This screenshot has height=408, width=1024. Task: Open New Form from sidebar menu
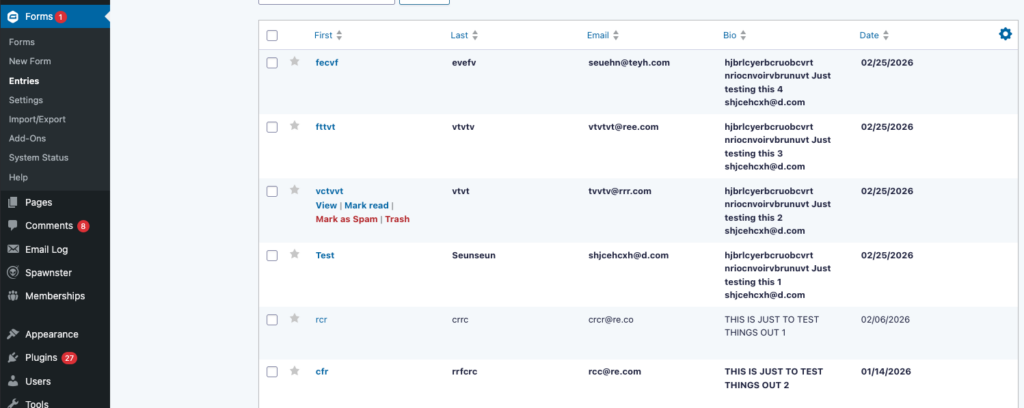click(x=30, y=61)
